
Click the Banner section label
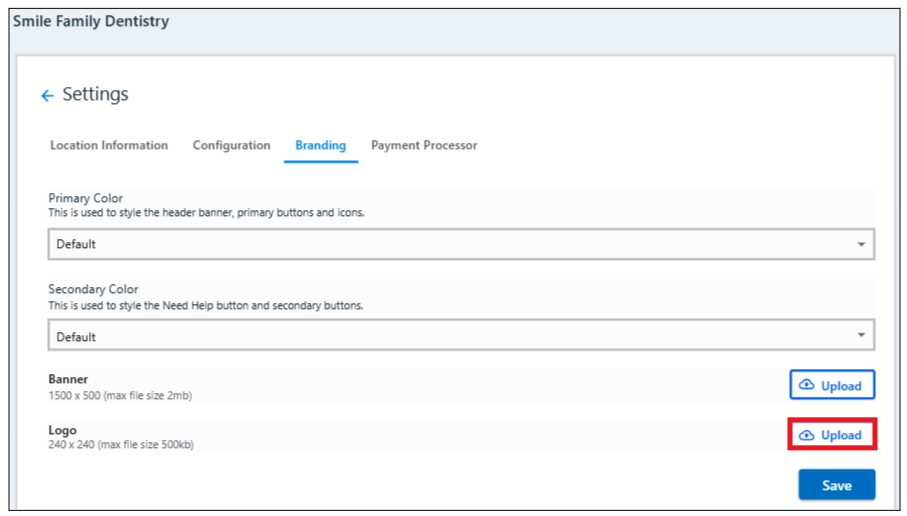coord(68,379)
